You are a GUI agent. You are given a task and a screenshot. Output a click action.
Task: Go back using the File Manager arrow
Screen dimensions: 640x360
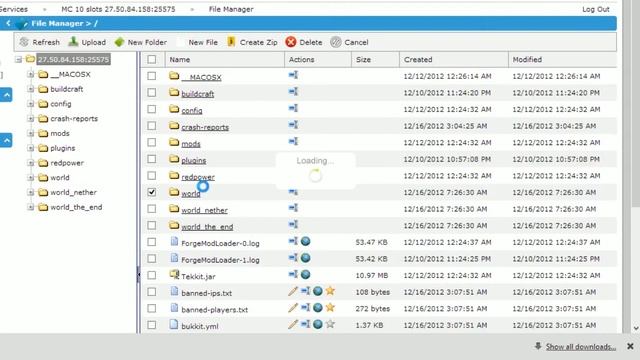[x=8, y=23]
